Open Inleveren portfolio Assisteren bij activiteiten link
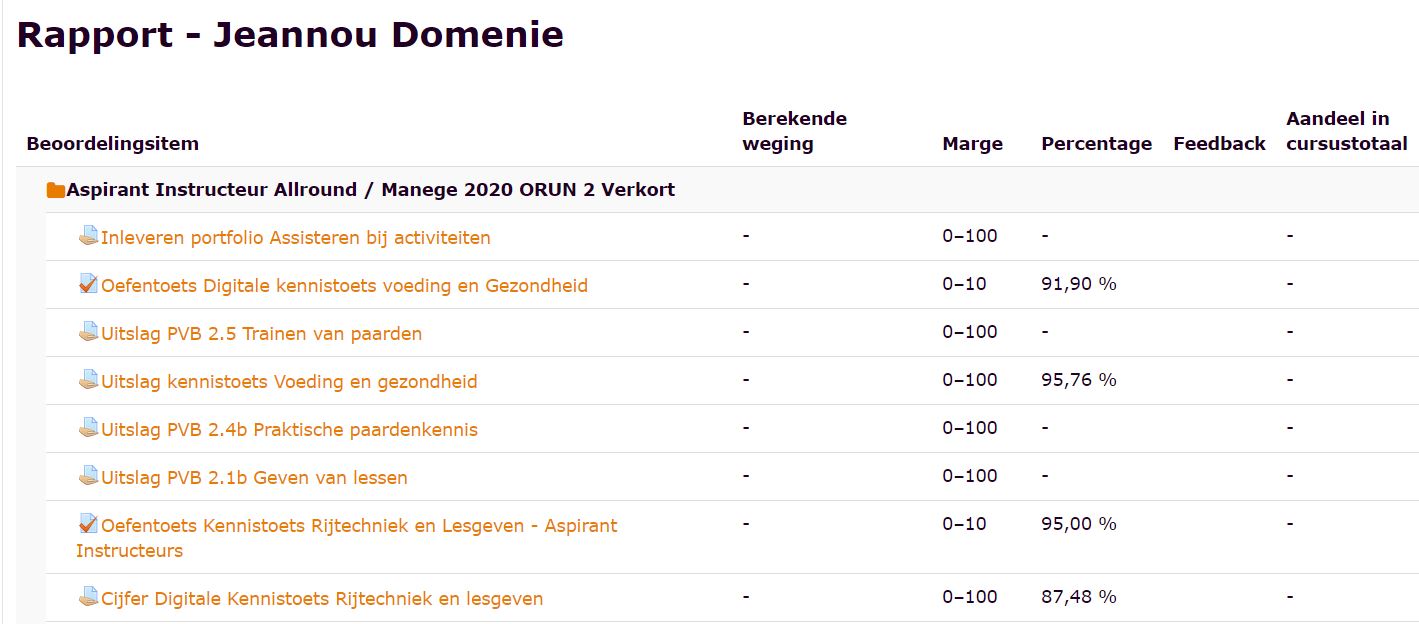This screenshot has height=624, width=1419. click(296, 238)
